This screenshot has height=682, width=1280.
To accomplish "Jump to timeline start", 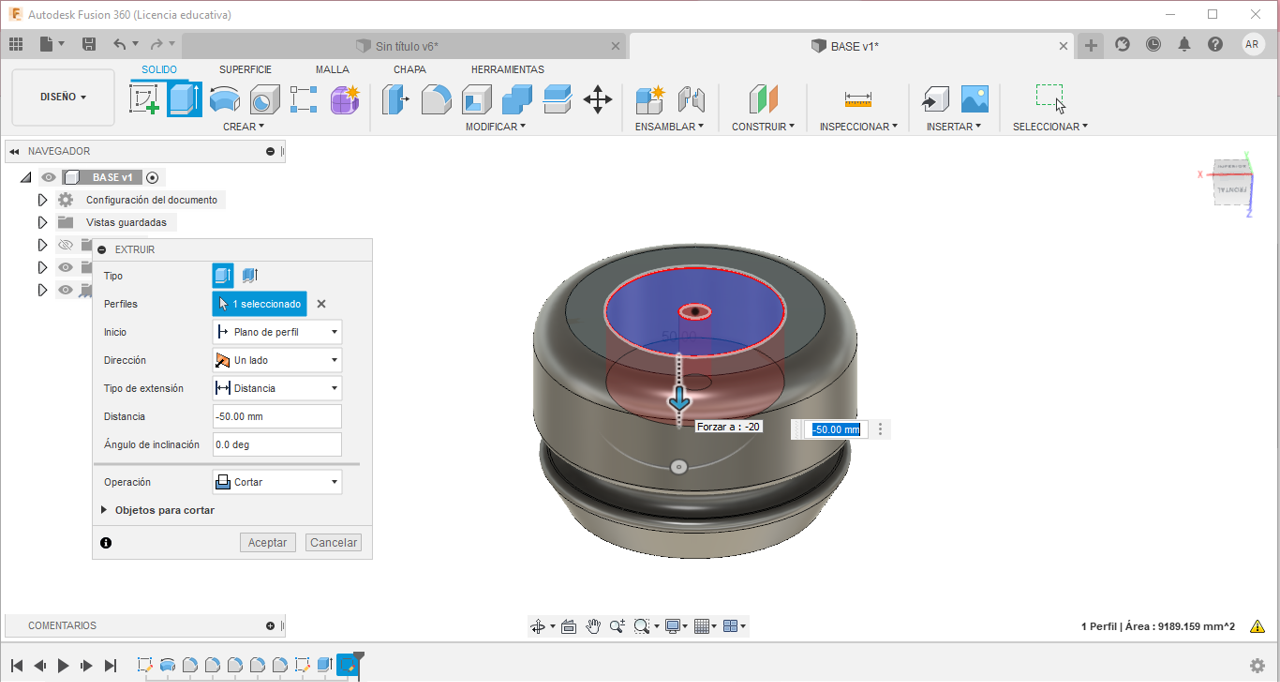I will click(x=17, y=665).
